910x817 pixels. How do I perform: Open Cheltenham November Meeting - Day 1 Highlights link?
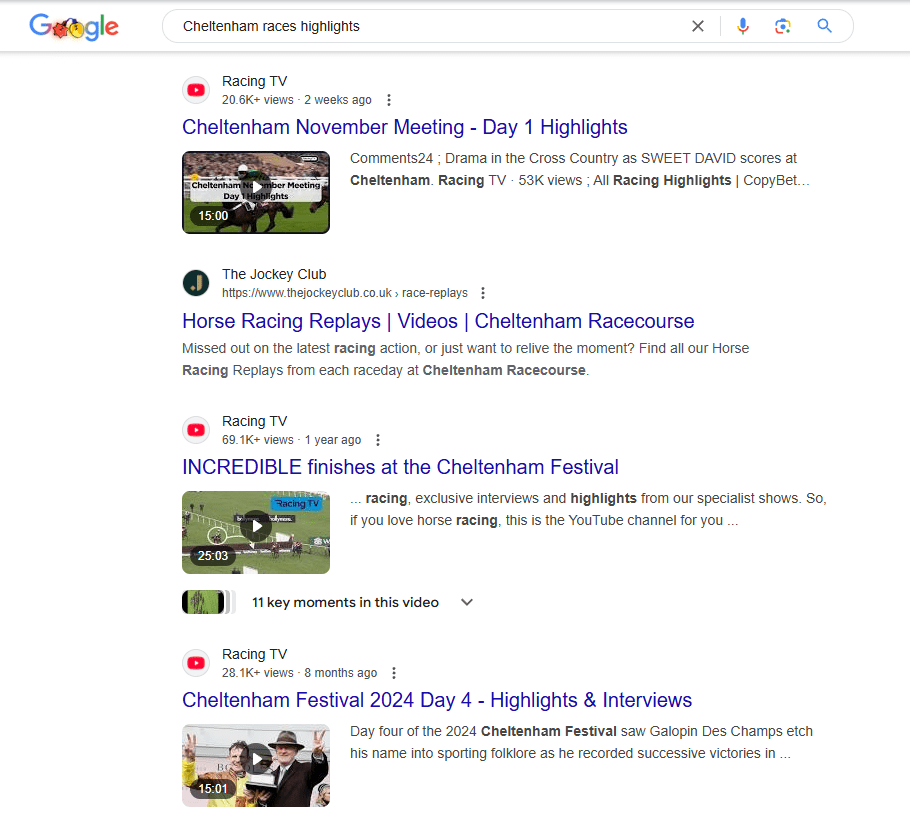point(403,127)
